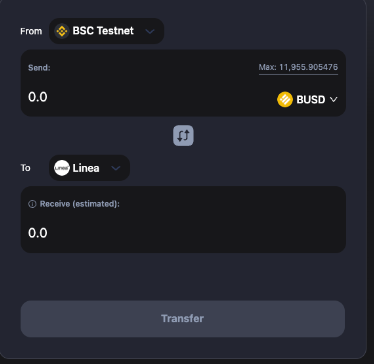Viewport: 374px width, 364px height.
Task: Select the BSC Testnet source network name
Action: [x=103, y=31]
